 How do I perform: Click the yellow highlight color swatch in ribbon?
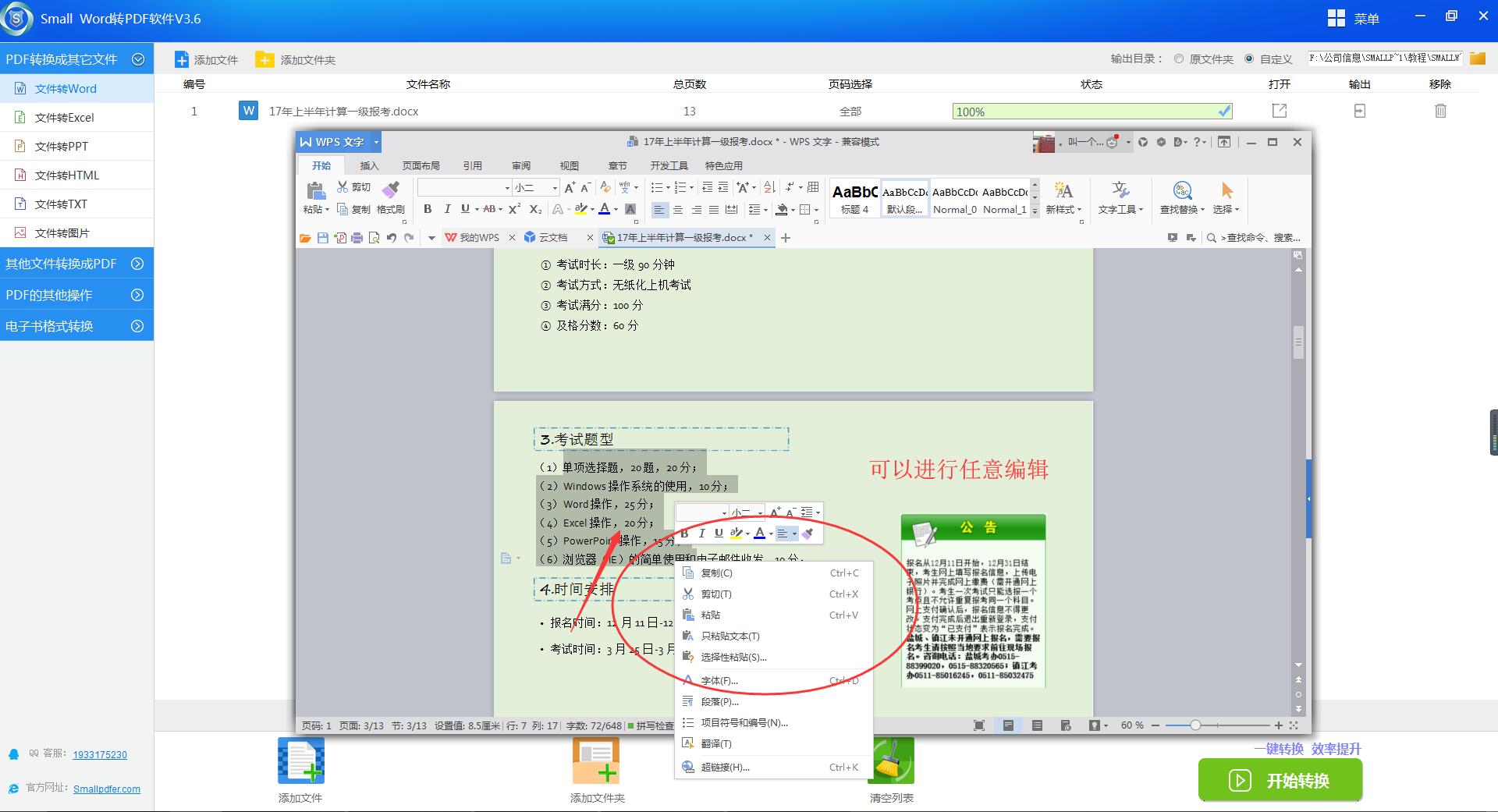click(580, 209)
